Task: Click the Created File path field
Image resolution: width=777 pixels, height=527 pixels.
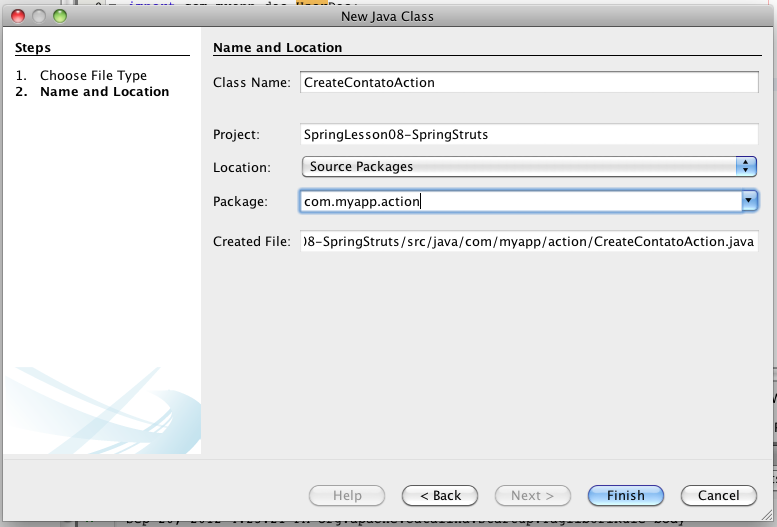Action: click(x=529, y=242)
